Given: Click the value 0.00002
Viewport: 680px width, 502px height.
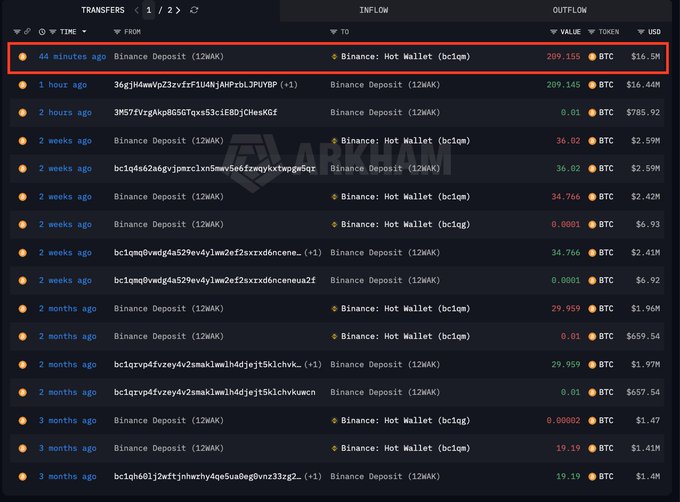Looking at the screenshot, I should point(563,420).
